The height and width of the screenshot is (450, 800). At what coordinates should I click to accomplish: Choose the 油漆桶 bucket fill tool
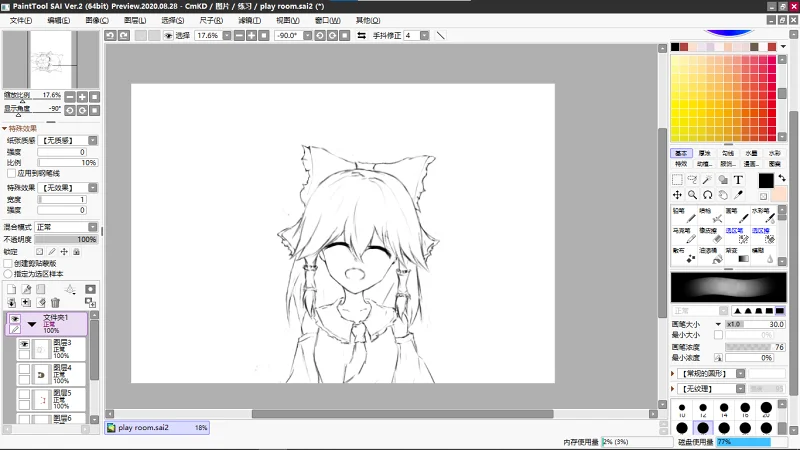point(711,255)
